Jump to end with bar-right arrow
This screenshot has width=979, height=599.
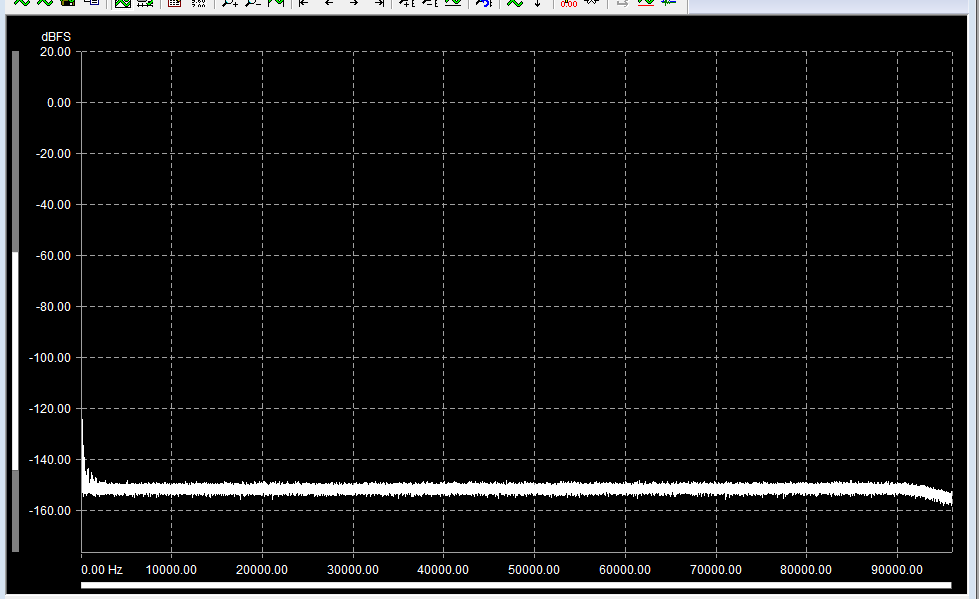point(378,3)
